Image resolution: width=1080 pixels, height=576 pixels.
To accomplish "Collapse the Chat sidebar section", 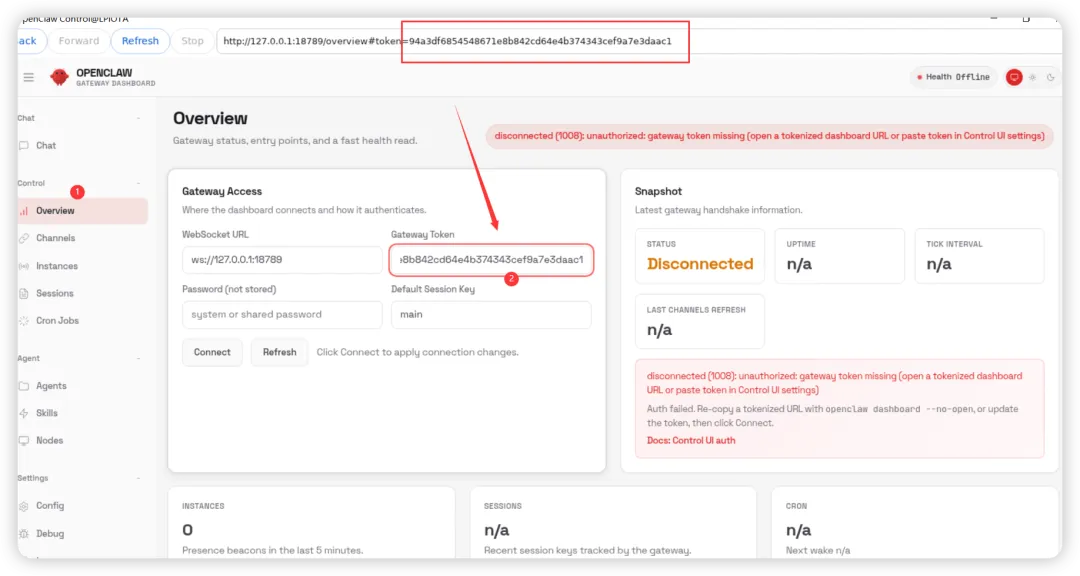I will 138,119.
